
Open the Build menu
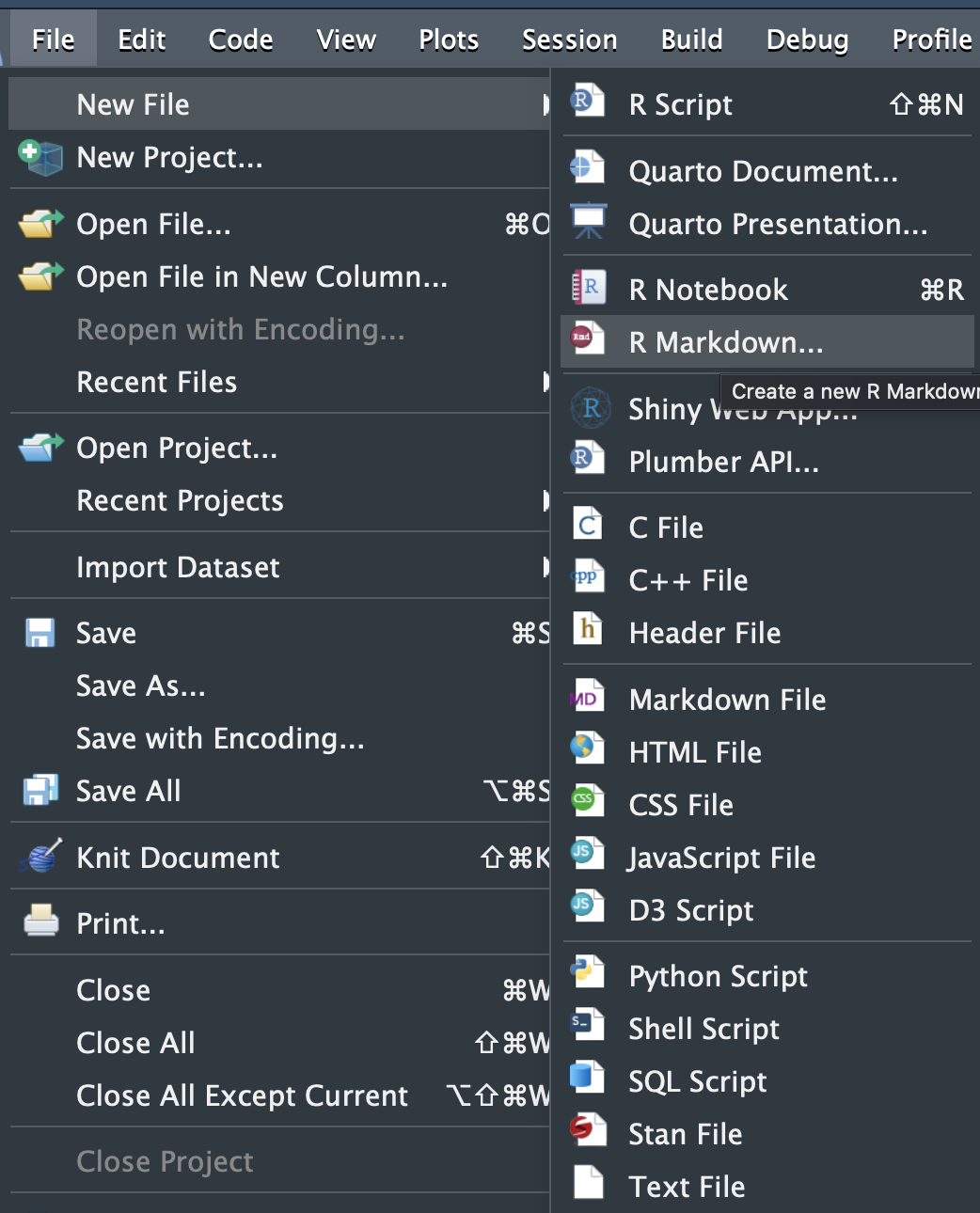[692, 39]
